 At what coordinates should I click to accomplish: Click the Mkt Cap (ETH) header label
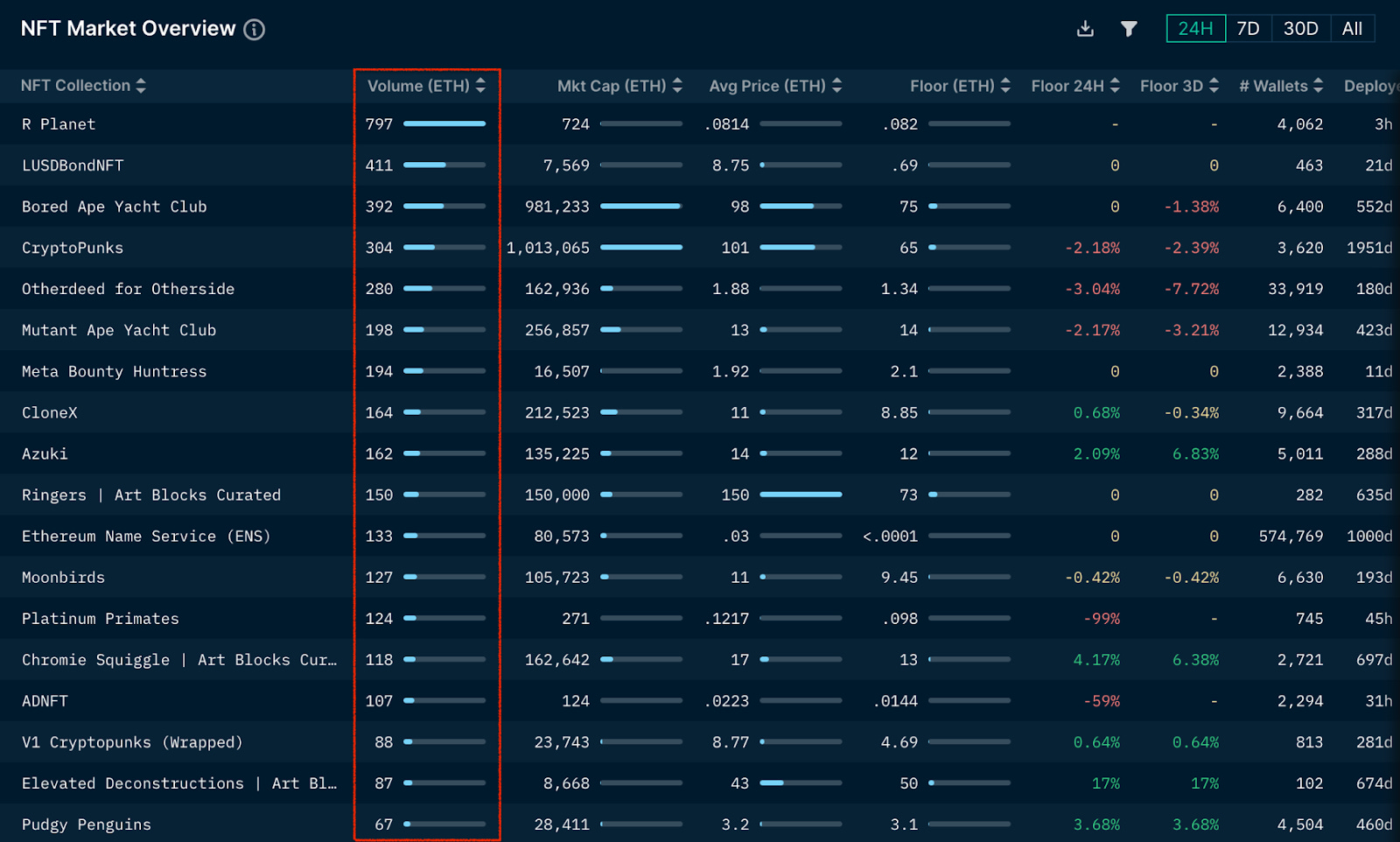(612, 86)
